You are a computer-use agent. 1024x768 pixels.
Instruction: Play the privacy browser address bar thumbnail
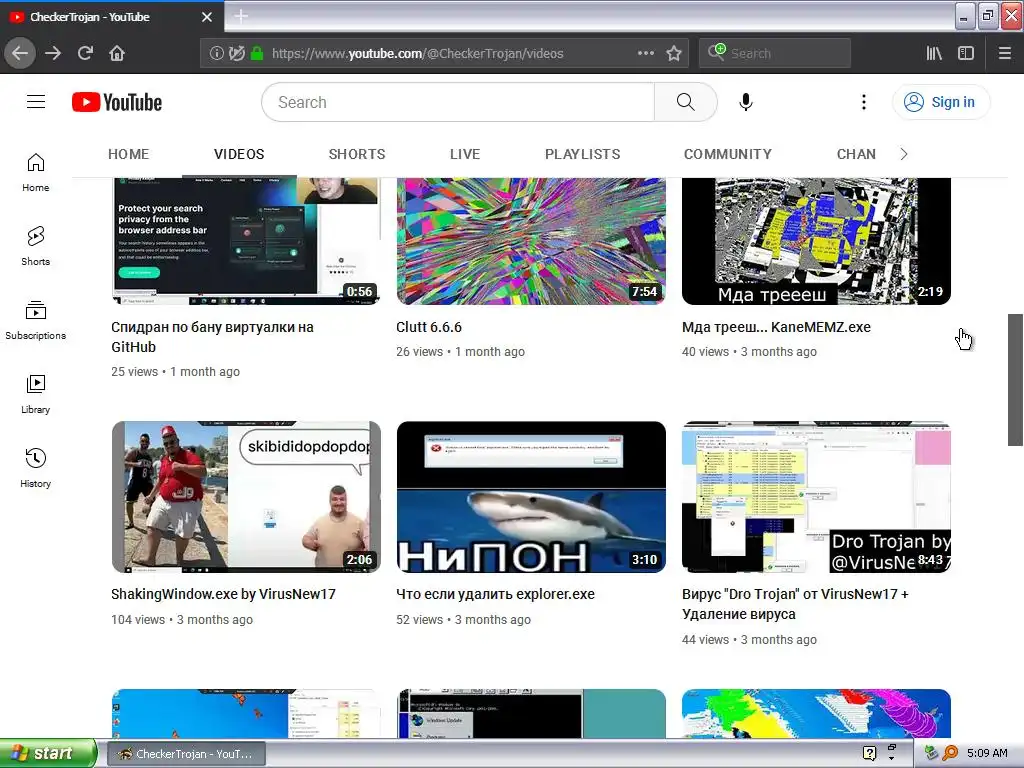point(246,241)
